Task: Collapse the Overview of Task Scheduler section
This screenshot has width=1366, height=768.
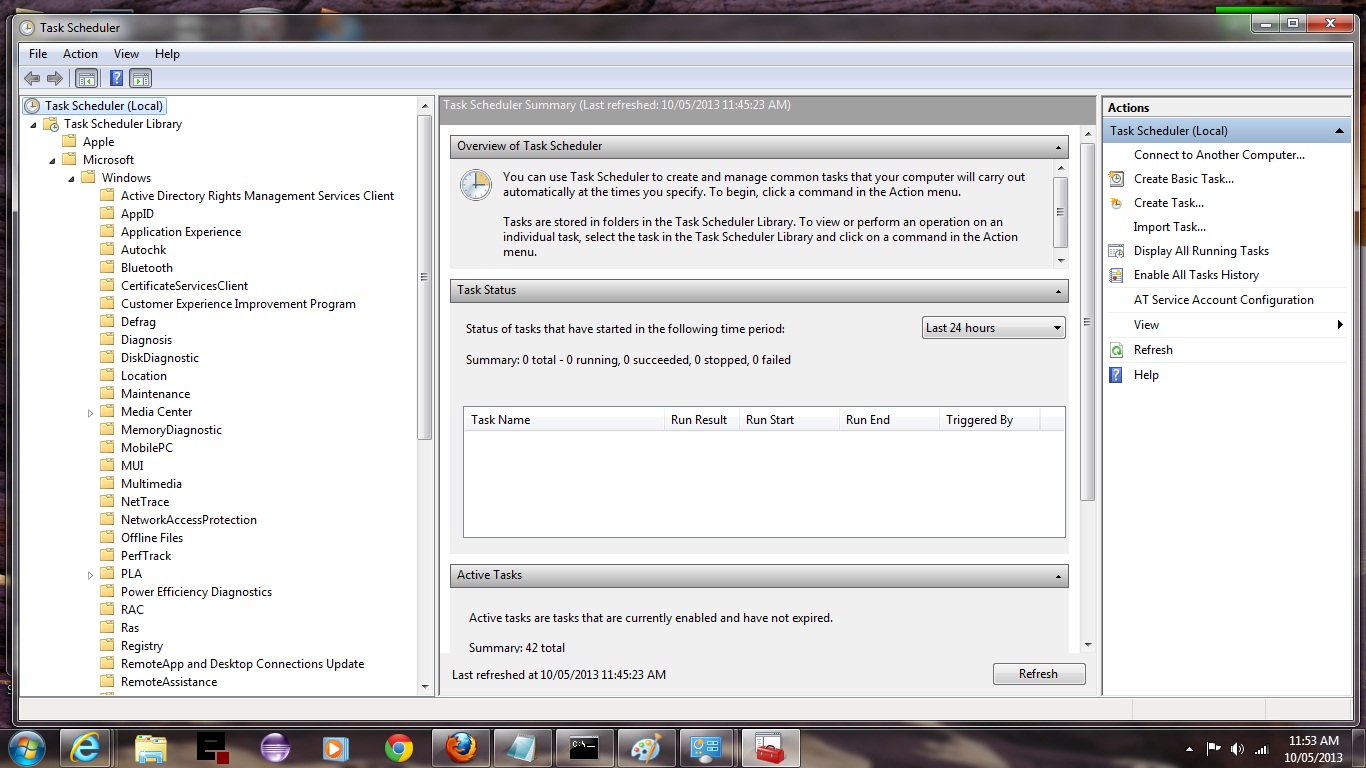Action: coord(1059,147)
